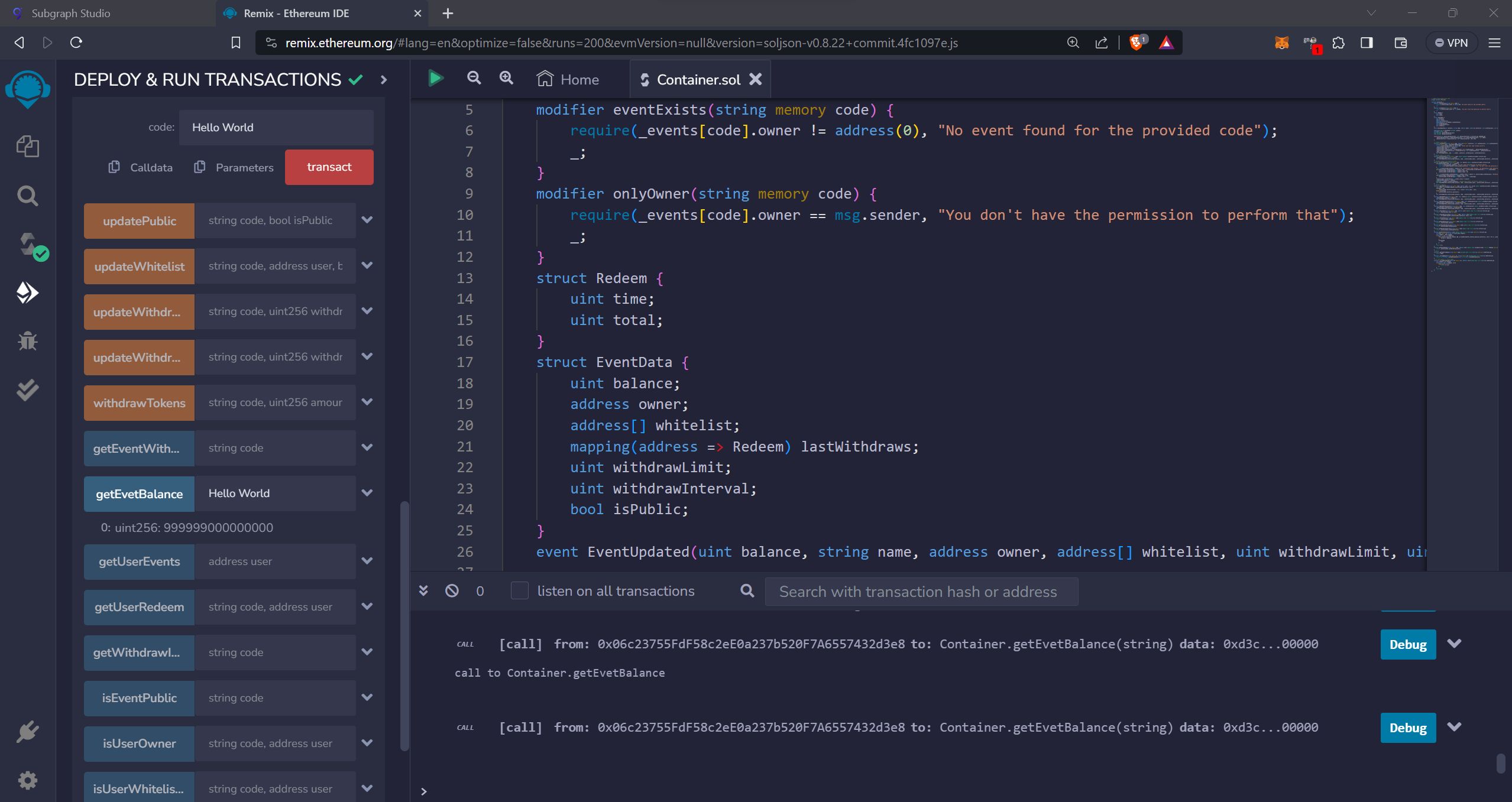
Task: Click the green Run script play icon
Action: click(436, 78)
